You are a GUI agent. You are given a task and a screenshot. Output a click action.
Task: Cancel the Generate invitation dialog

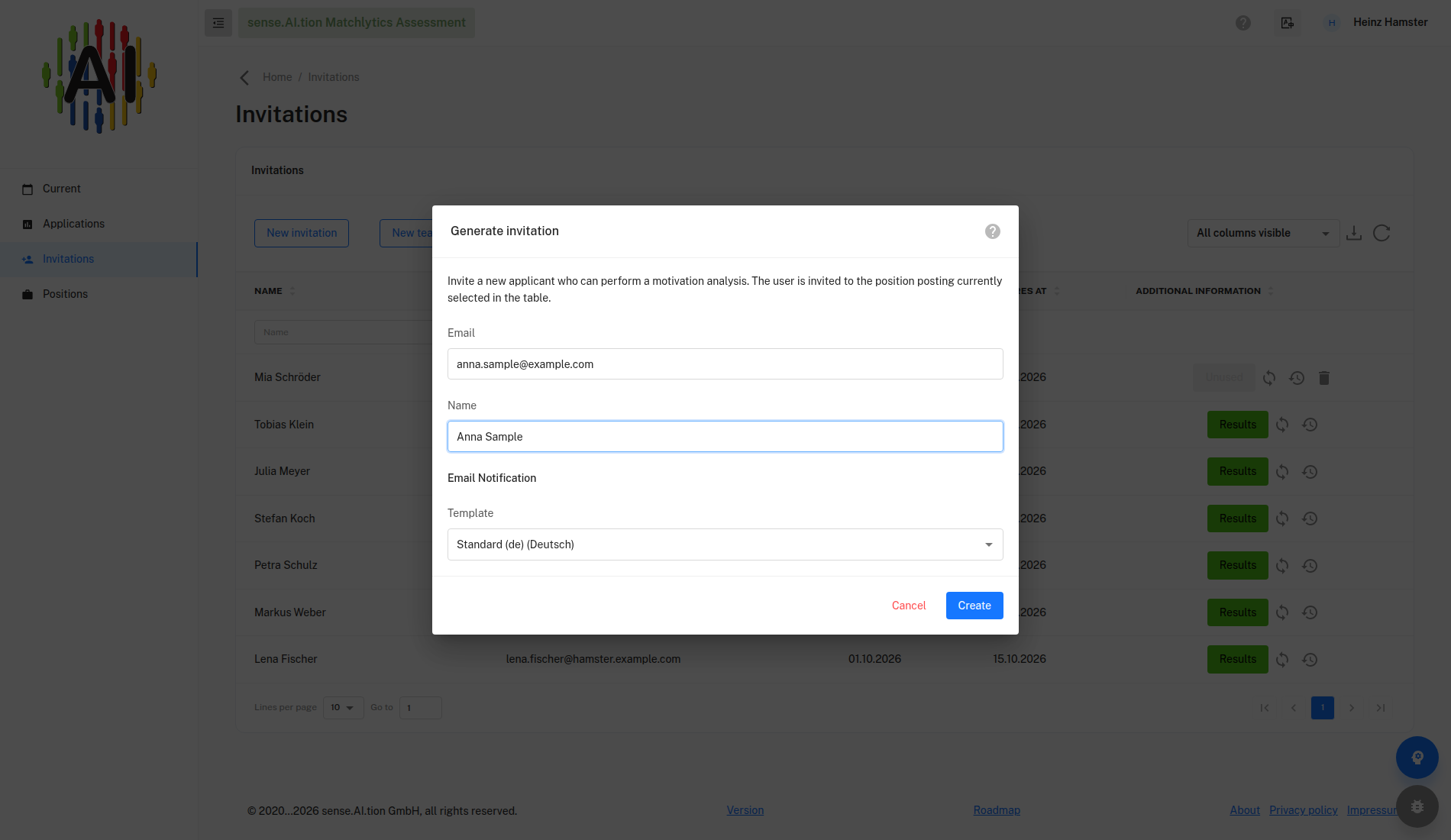(909, 606)
